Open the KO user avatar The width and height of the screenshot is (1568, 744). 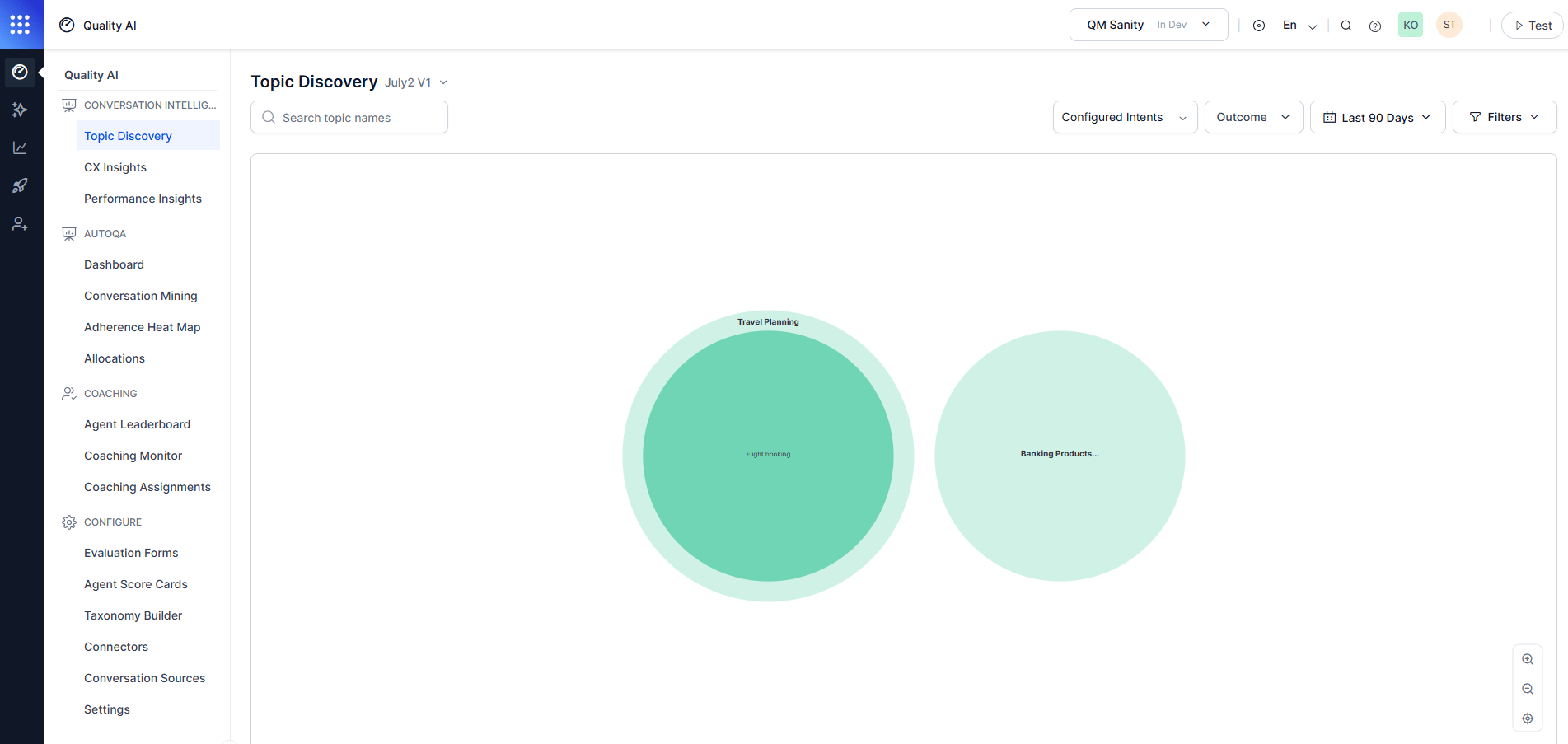[1411, 25]
